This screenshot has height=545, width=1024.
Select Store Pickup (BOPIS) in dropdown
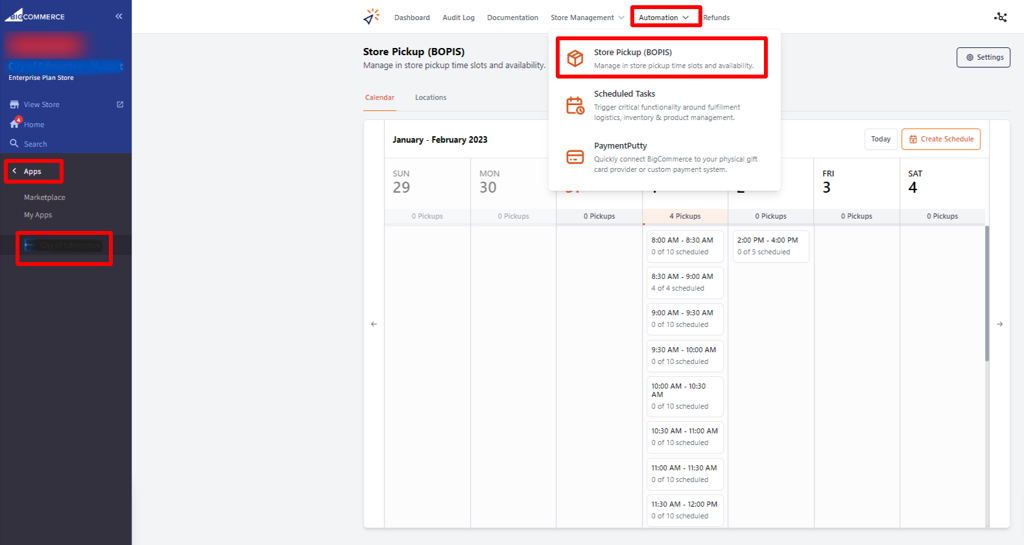click(x=662, y=58)
